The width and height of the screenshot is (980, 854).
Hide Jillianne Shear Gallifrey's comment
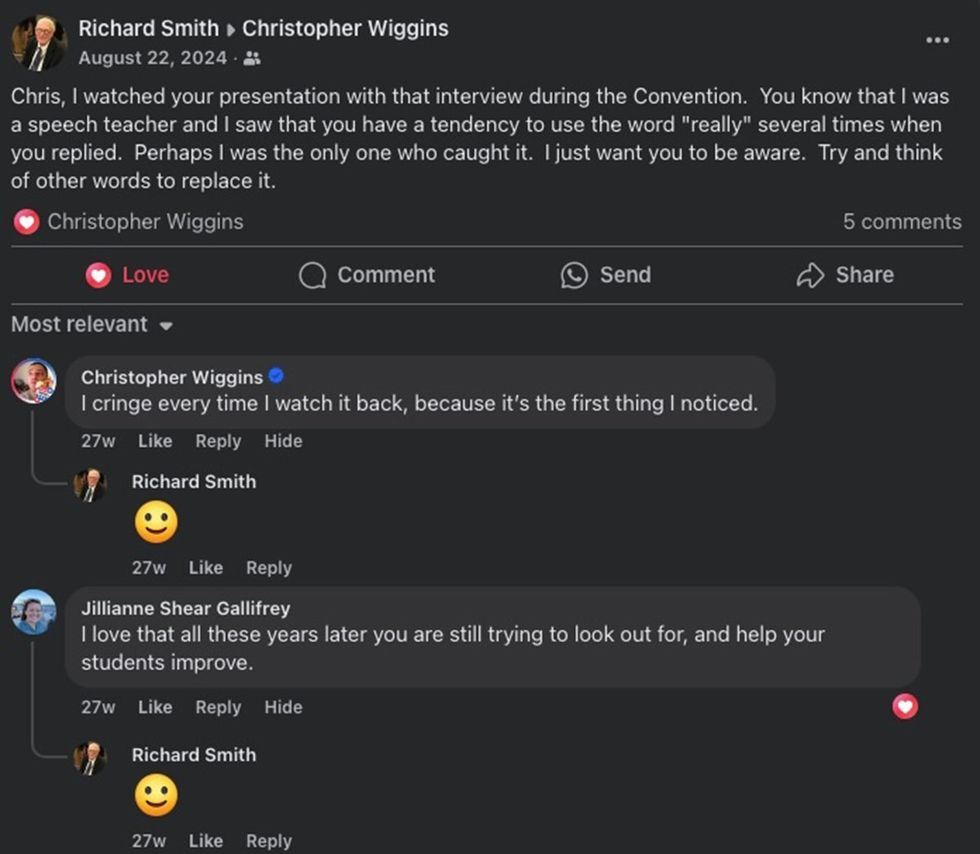[283, 707]
